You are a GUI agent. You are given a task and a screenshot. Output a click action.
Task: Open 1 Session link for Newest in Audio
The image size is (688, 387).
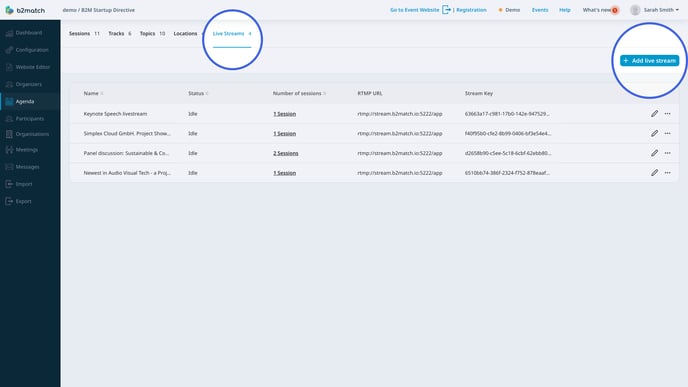[x=284, y=173]
